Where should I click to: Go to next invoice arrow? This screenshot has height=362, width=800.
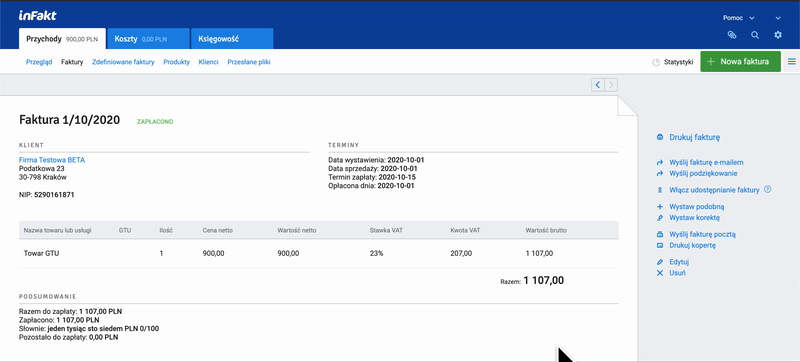click(611, 85)
